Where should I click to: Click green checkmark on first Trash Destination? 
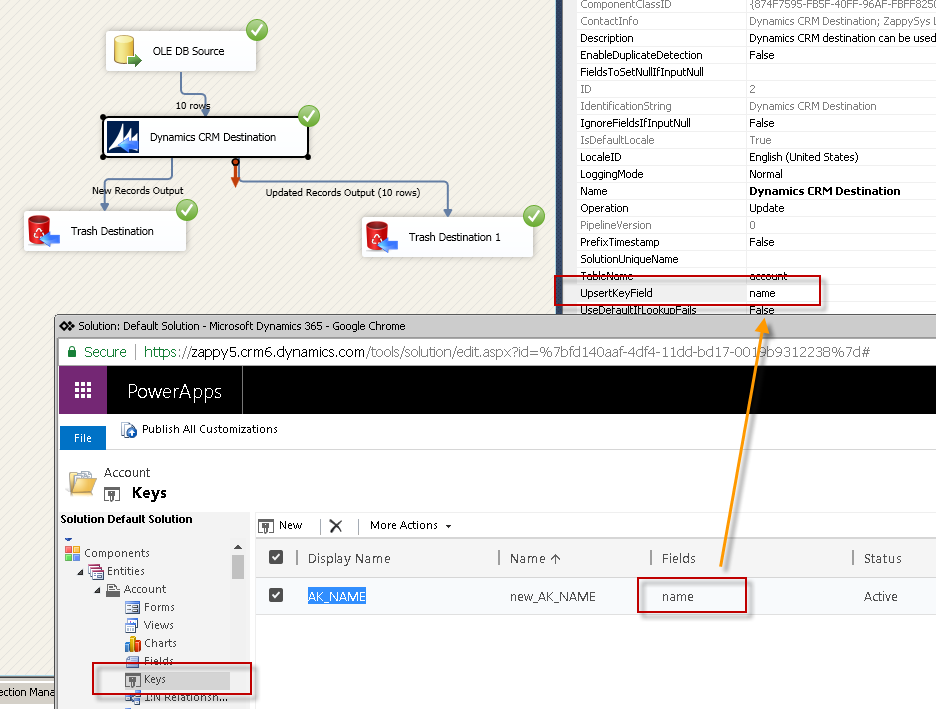click(187, 210)
